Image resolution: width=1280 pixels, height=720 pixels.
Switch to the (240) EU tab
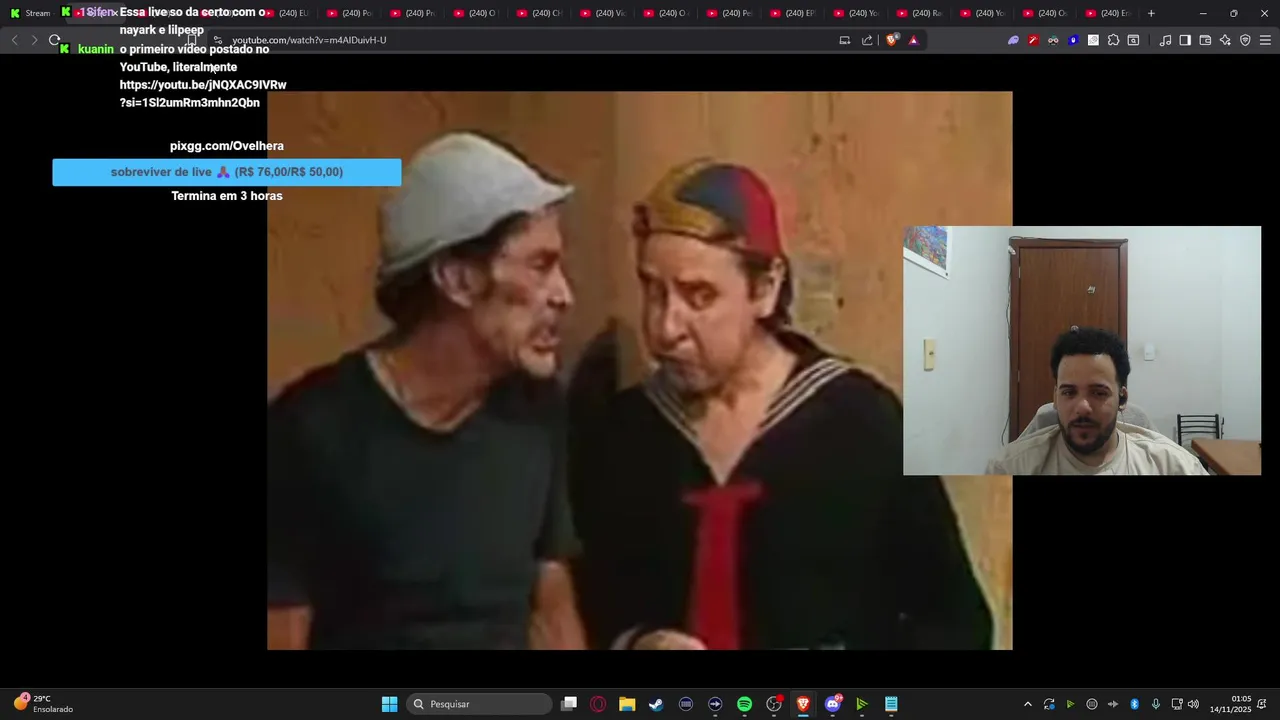pyautogui.click(x=286, y=13)
